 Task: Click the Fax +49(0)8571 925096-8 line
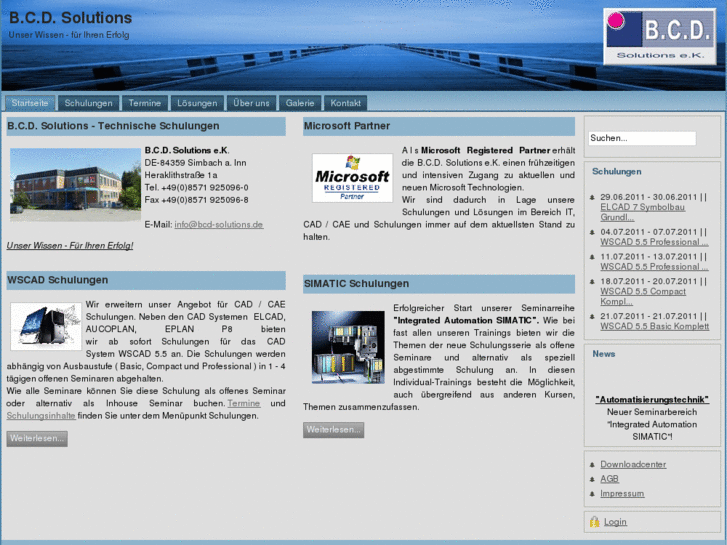(x=197, y=200)
